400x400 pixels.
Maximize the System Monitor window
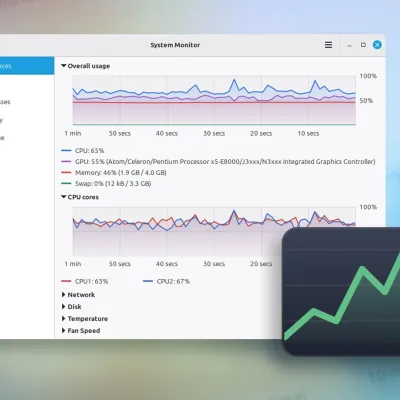(x=363, y=45)
